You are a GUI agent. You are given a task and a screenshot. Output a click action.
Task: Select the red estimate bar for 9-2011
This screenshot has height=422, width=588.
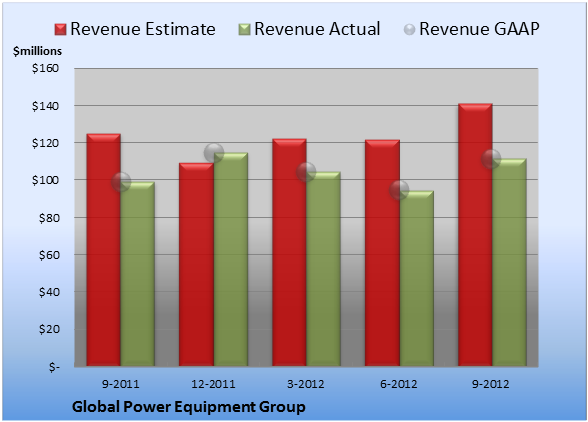tap(104, 250)
